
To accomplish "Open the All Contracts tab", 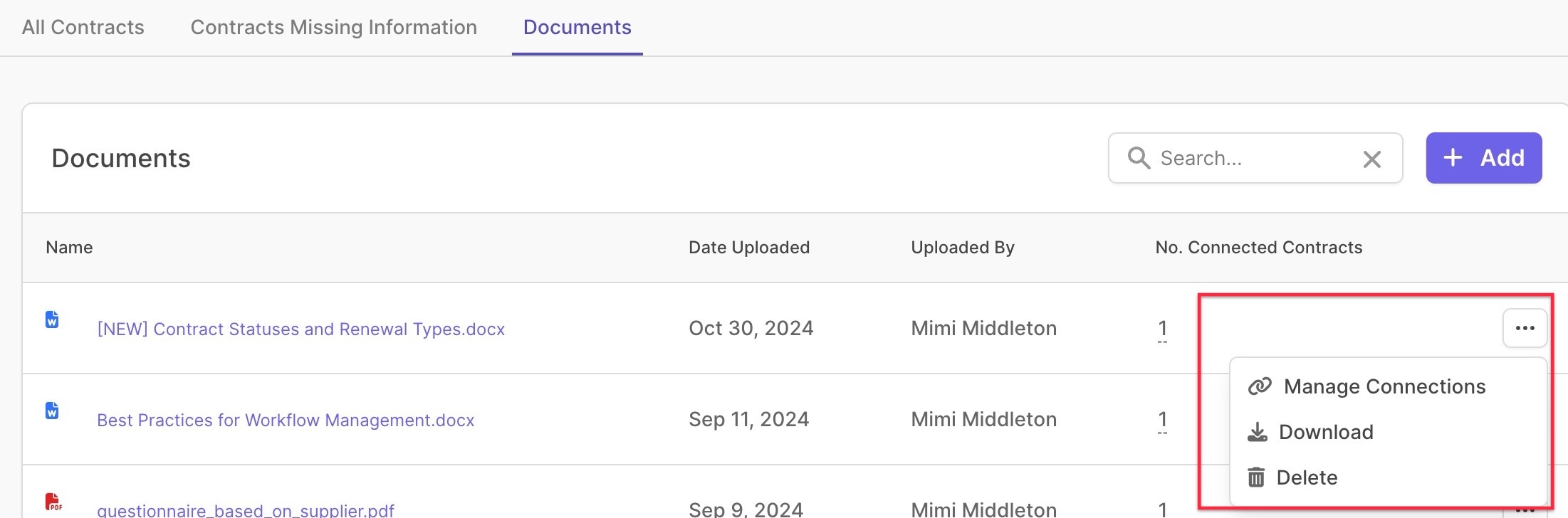I will point(83,27).
